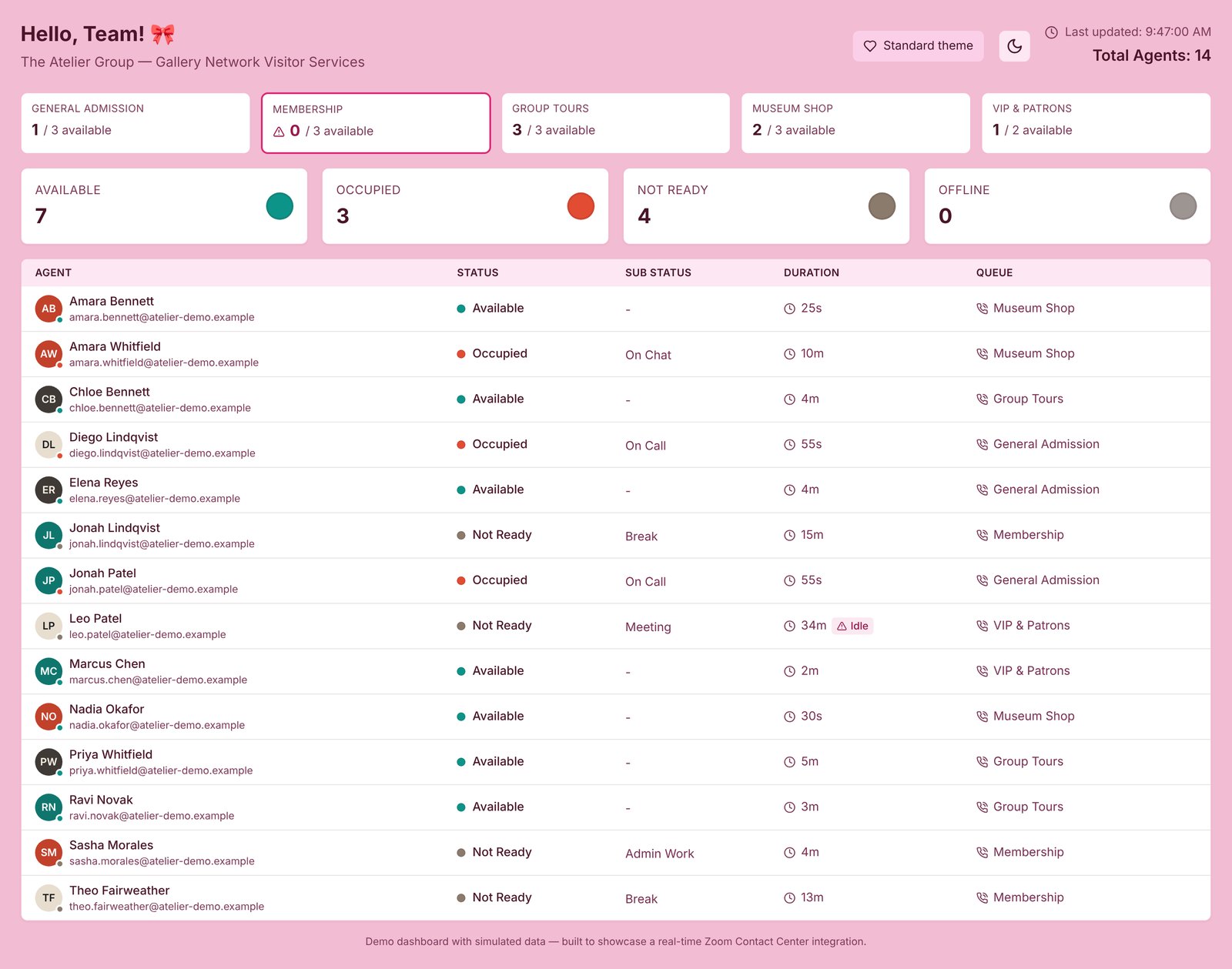The height and width of the screenshot is (969, 1232).
Task: Click the Standard theme button
Action: pos(918,46)
